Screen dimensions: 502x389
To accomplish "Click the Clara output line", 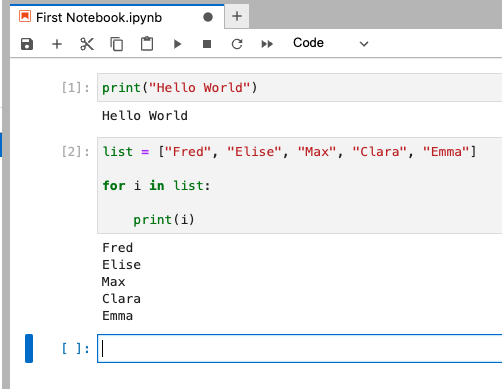I will tap(121, 299).
